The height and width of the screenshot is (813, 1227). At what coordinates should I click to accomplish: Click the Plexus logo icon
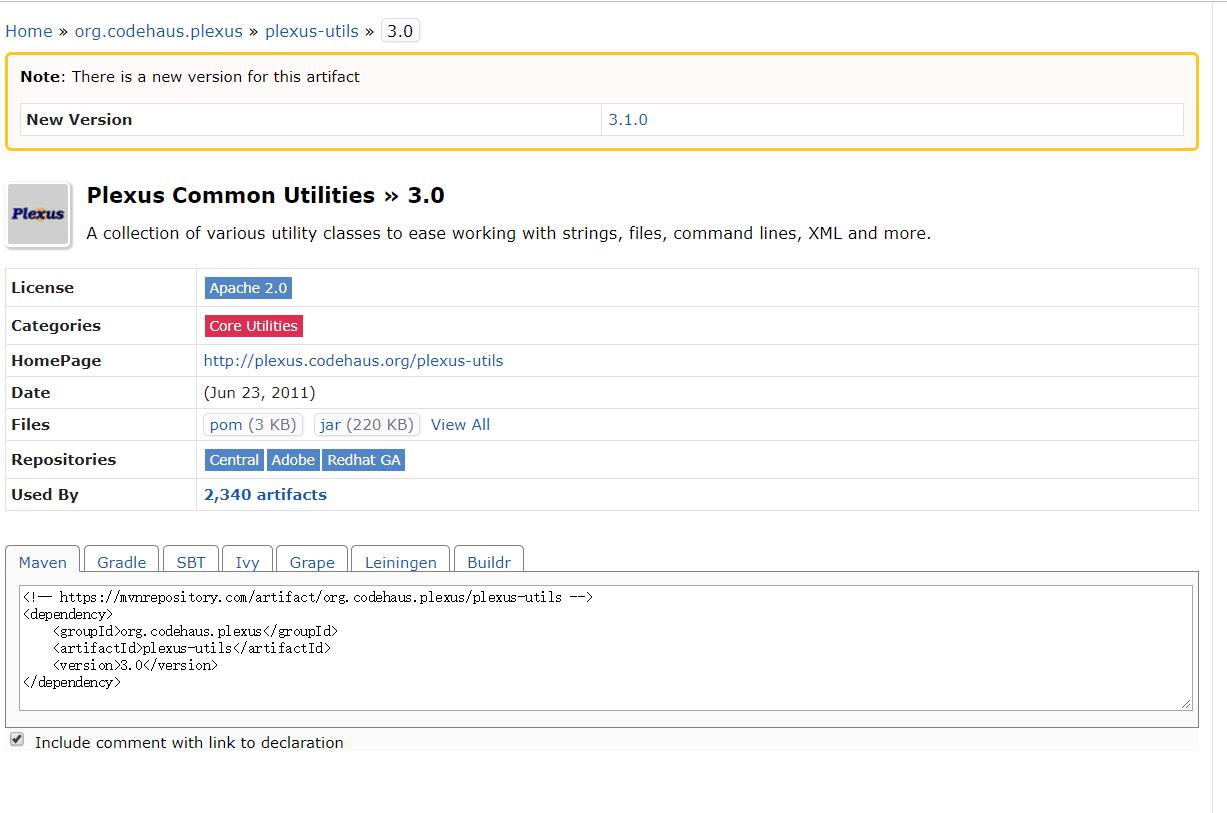pos(39,214)
